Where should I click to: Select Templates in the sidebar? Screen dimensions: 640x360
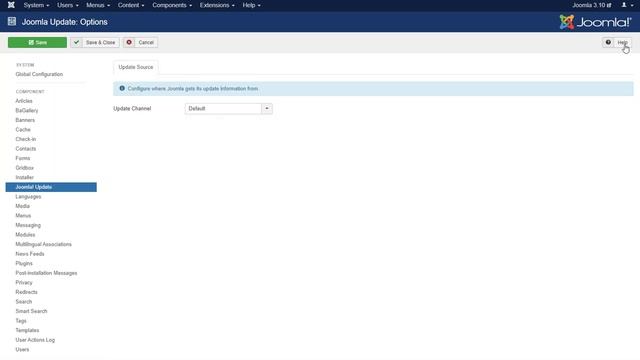(x=27, y=330)
